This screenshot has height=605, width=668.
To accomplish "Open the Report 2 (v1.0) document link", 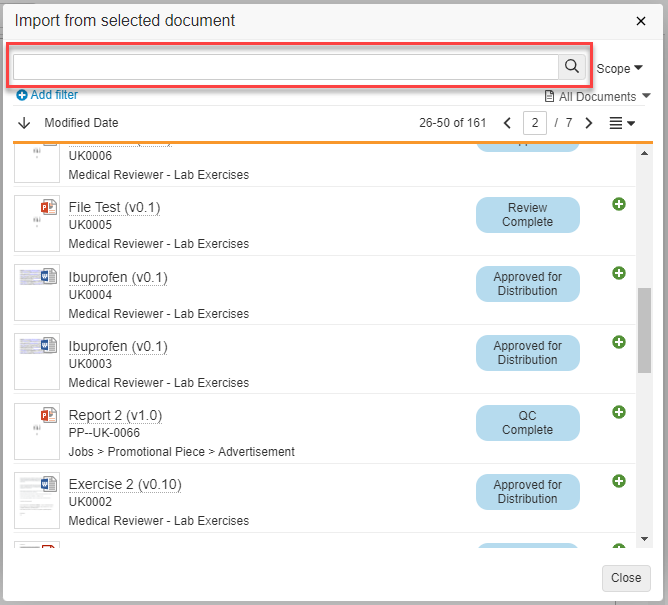I will click(115, 415).
